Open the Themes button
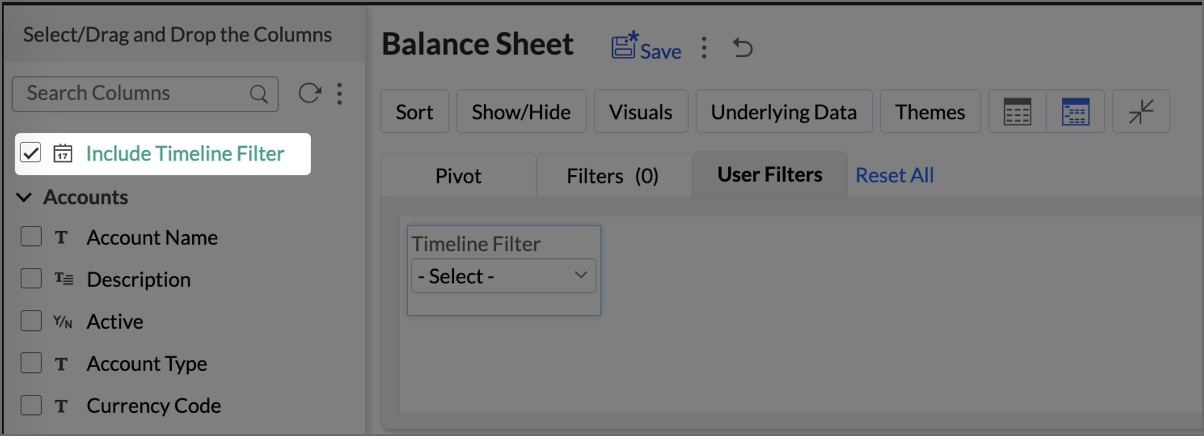The width and height of the screenshot is (1204, 436). (930, 112)
